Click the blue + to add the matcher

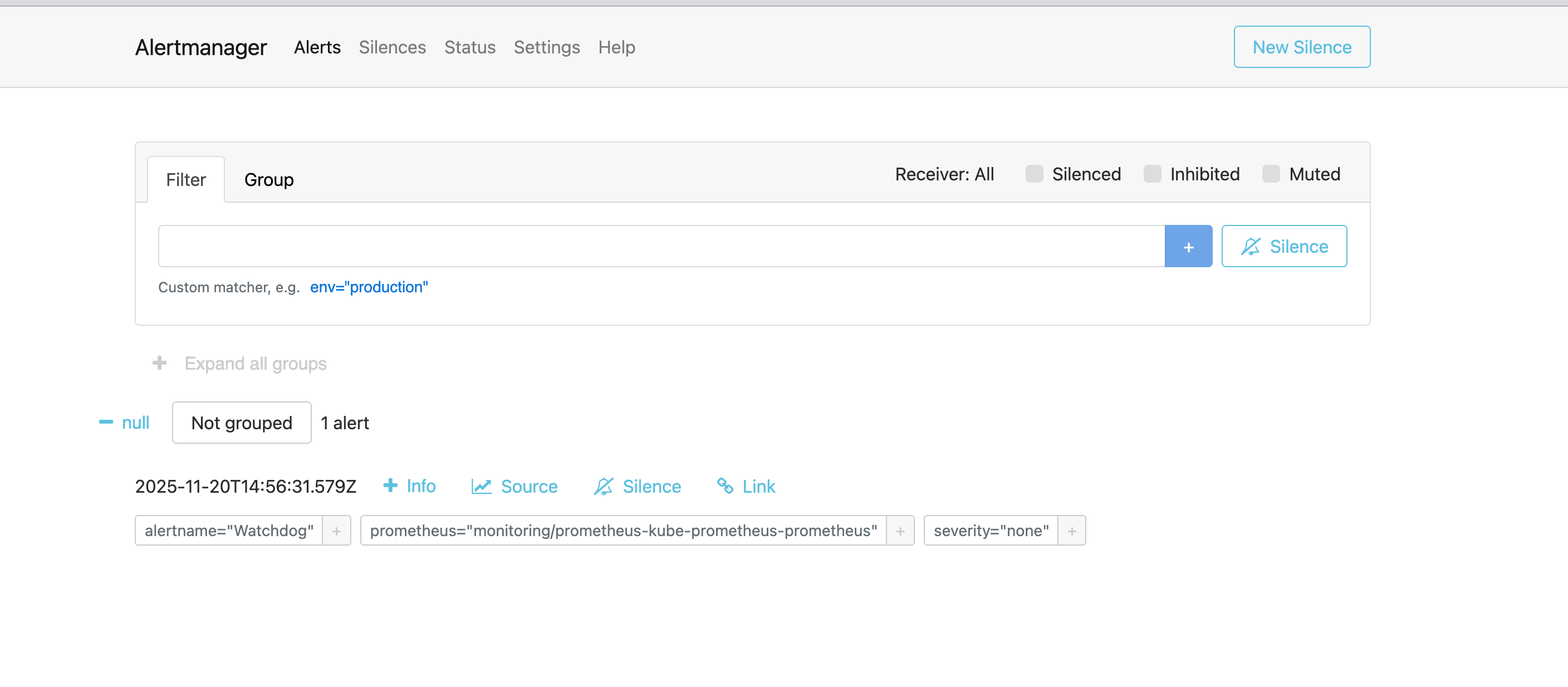point(1188,246)
